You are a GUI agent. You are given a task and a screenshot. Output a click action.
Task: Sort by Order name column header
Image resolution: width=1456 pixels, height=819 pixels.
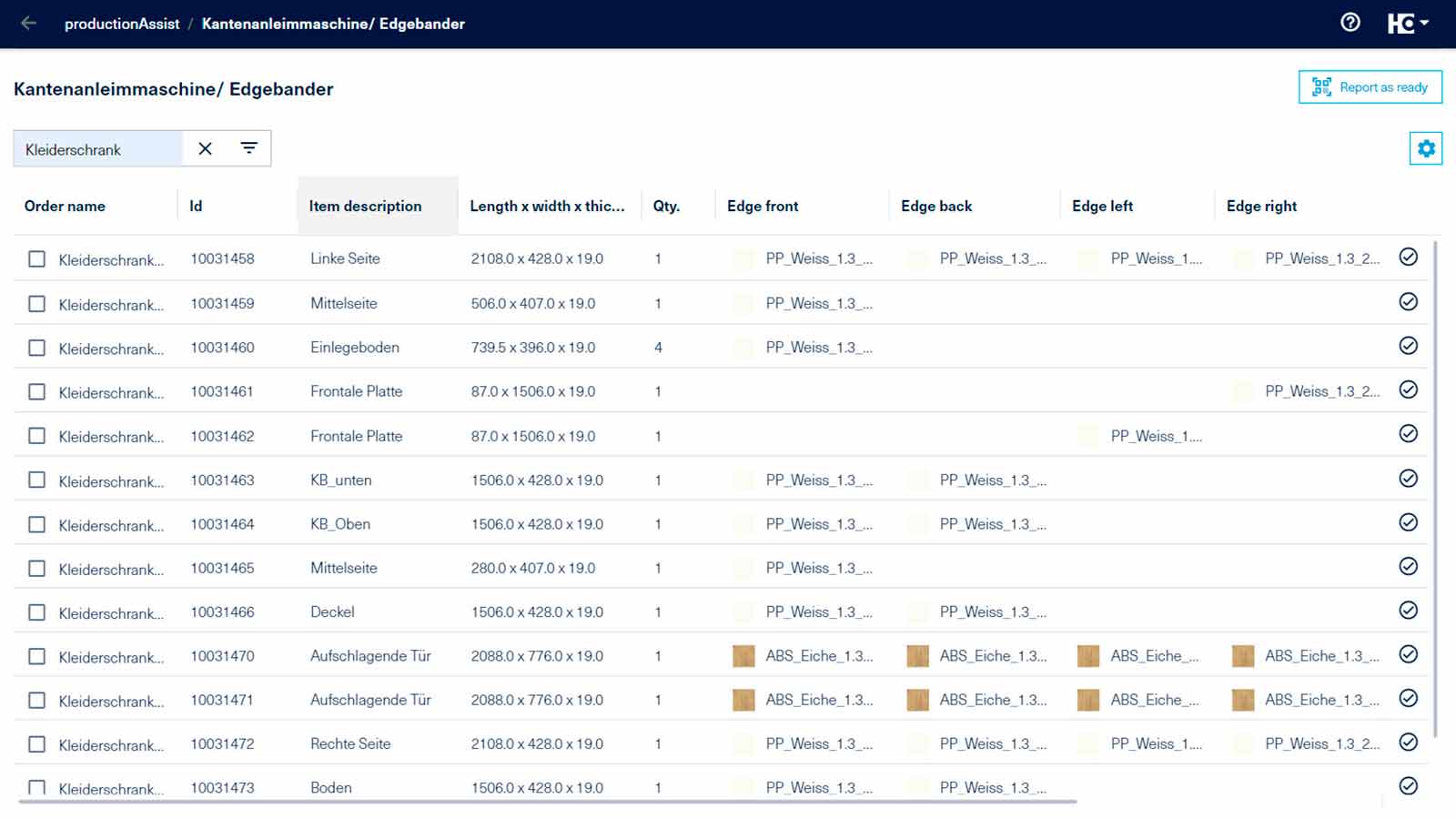point(65,207)
